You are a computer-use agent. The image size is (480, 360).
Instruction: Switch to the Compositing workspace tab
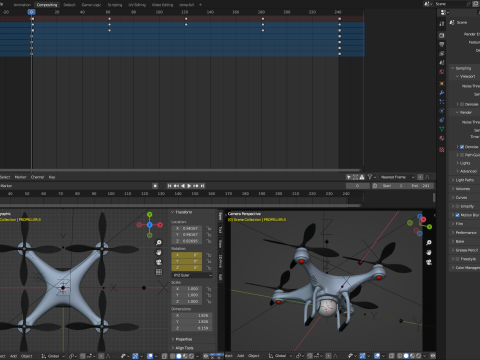click(47, 5)
